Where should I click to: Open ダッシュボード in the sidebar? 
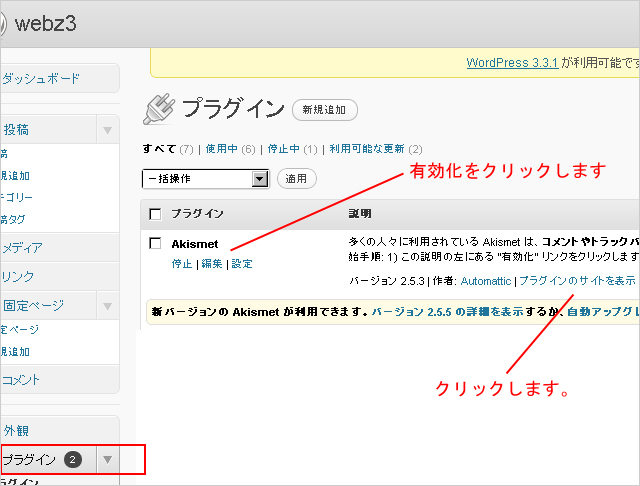[41, 78]
